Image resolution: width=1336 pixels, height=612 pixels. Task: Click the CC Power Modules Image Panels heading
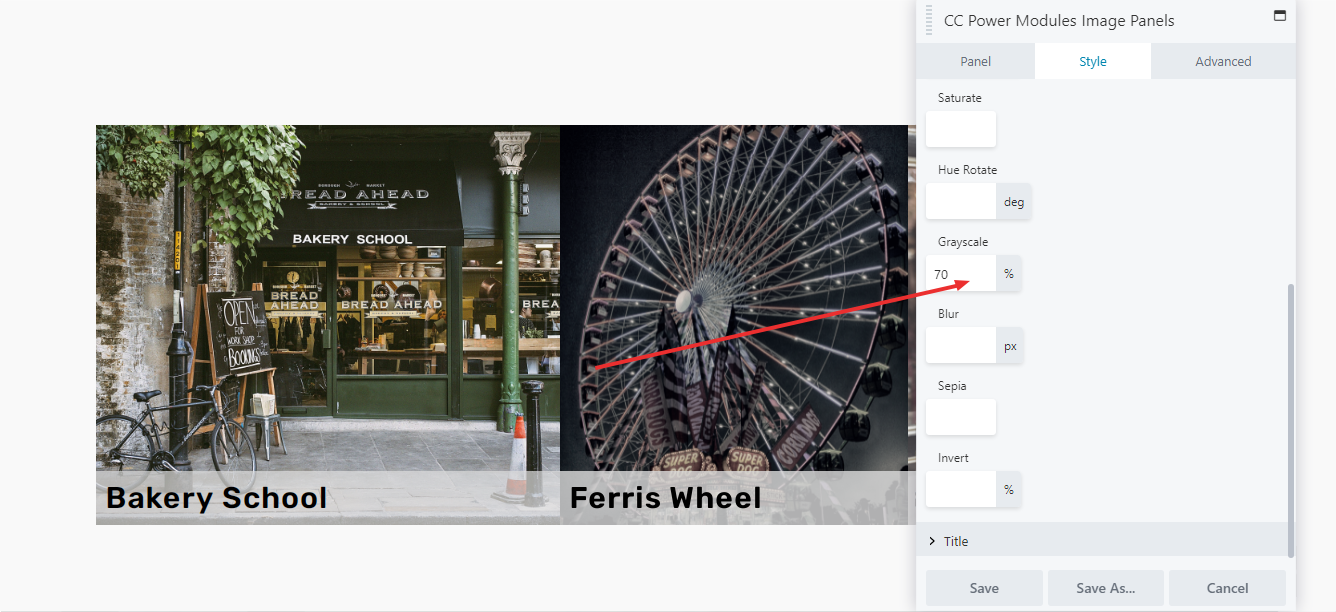tap(1059, 20)
